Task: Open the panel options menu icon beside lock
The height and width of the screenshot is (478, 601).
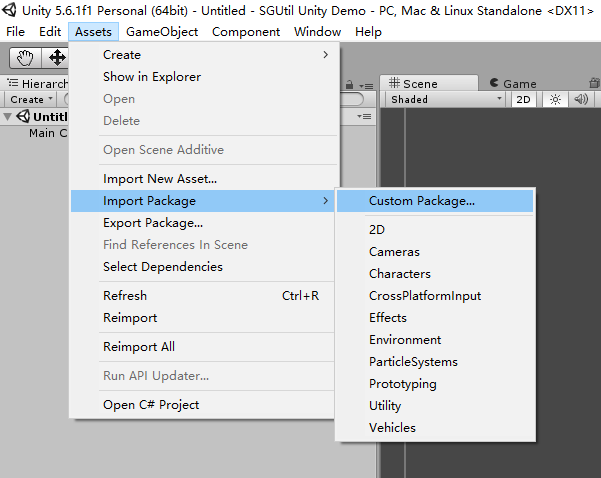Action: 366,86
